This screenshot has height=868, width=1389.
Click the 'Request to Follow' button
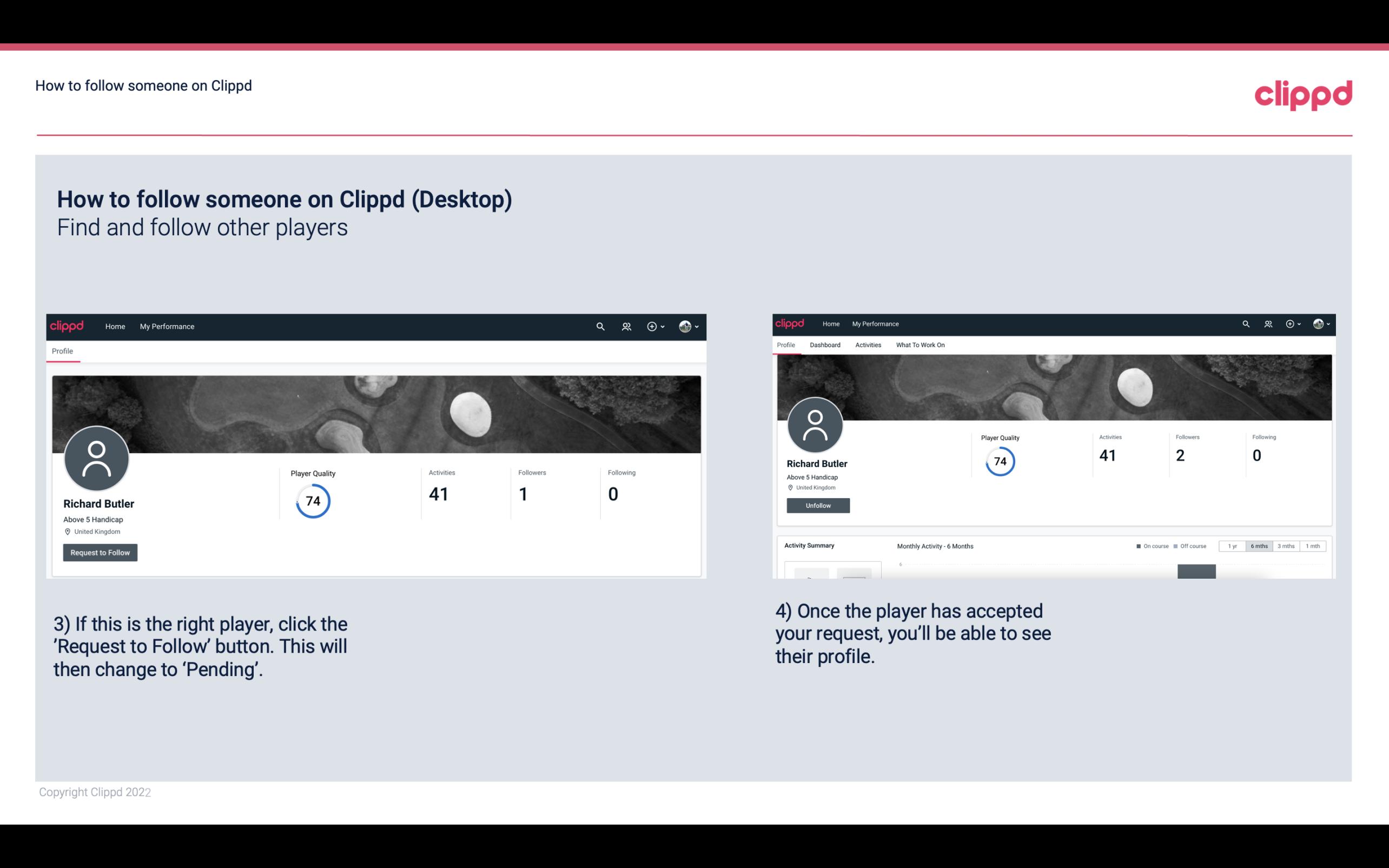(x=100, y=552)
